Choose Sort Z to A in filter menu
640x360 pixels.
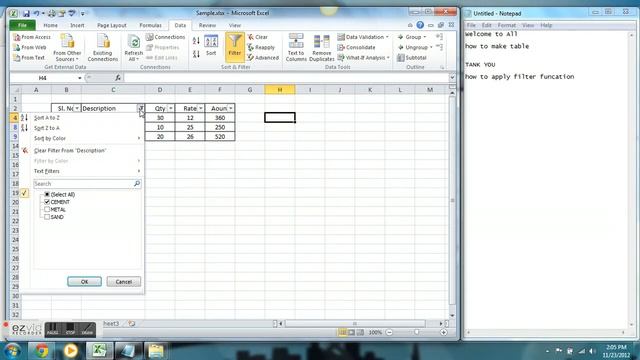pos(47,128)
